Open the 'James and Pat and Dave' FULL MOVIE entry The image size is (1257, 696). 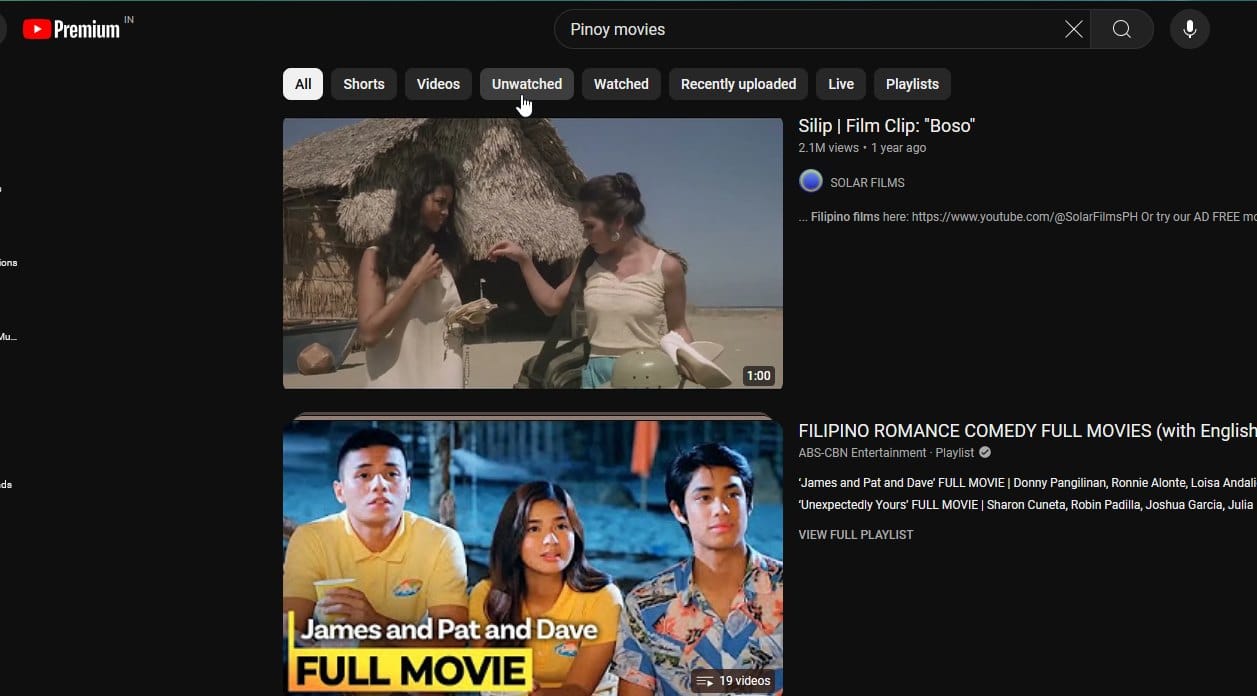pos(1027,483)
